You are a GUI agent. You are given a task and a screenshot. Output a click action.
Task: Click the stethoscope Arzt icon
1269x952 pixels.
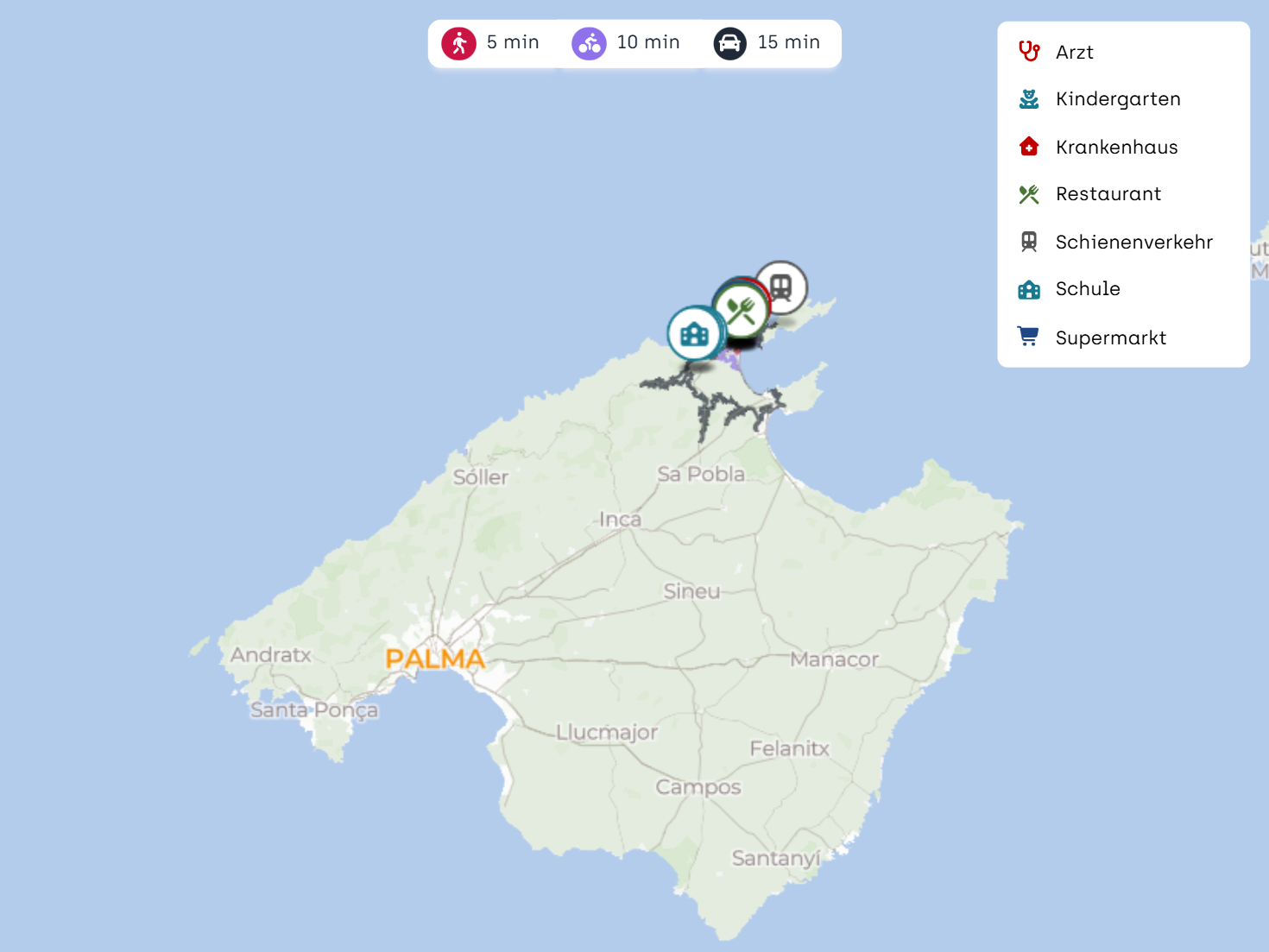[1028, 52]
